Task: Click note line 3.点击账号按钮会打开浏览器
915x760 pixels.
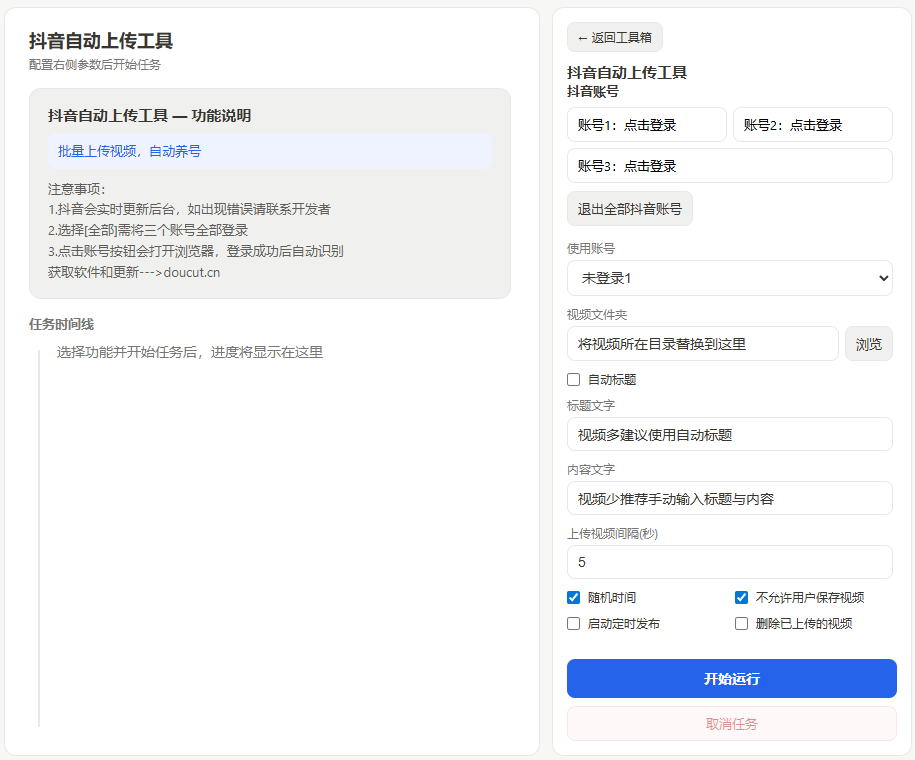Action: [x=195, y=252]
